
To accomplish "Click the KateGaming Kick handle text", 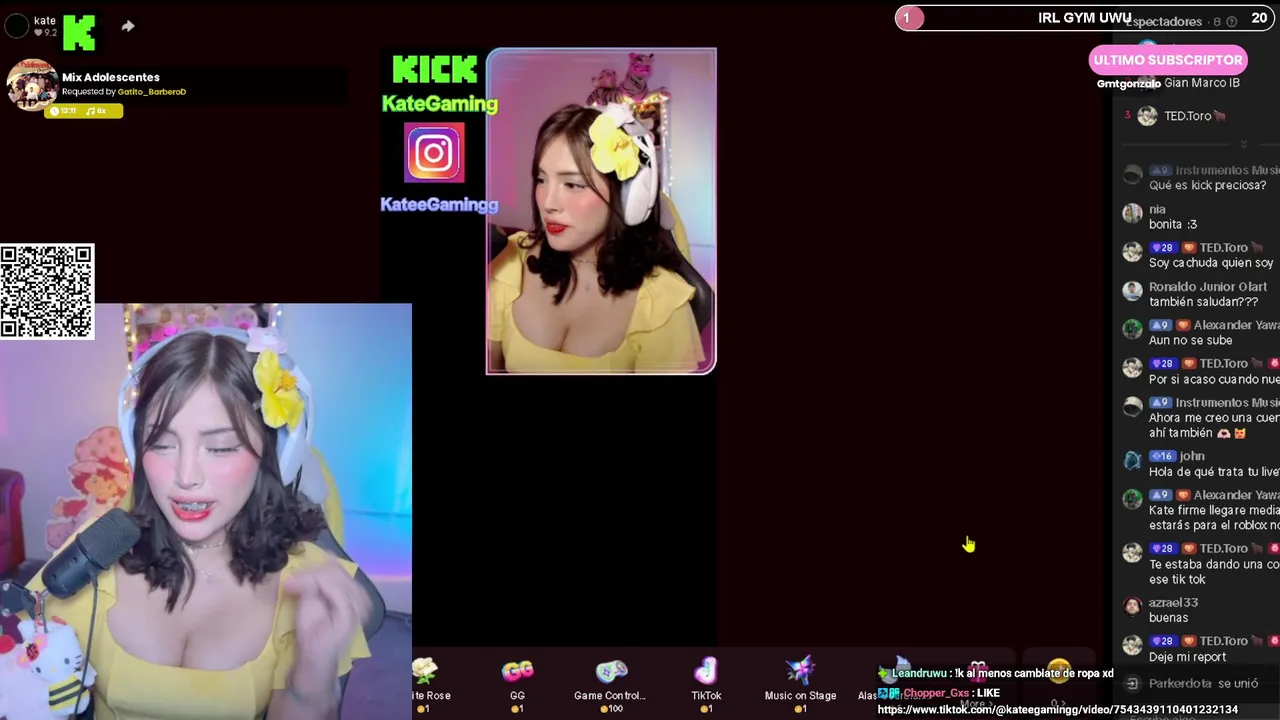I will click(440, 104).
